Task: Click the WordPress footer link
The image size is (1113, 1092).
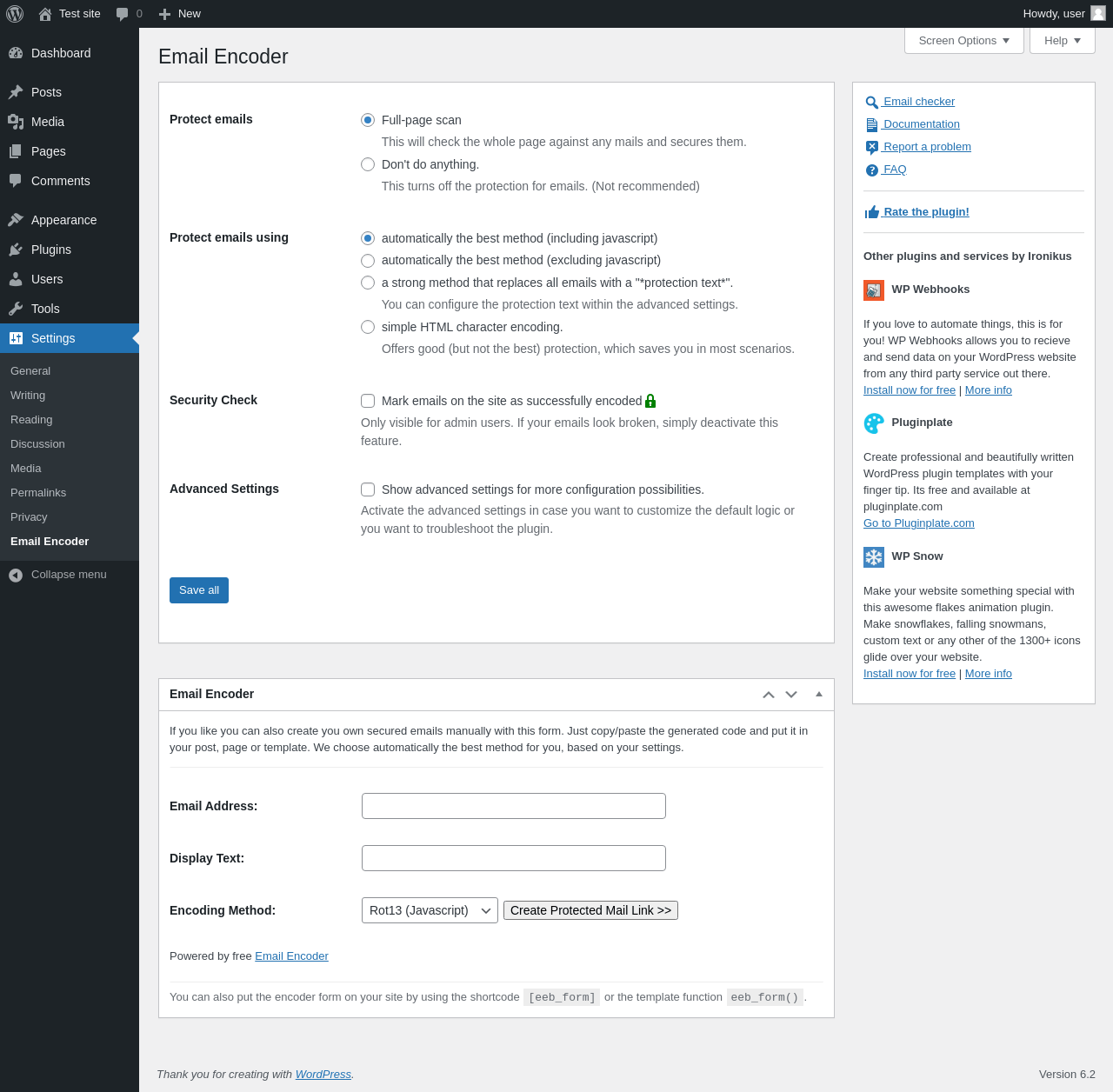Action: 323,1075
